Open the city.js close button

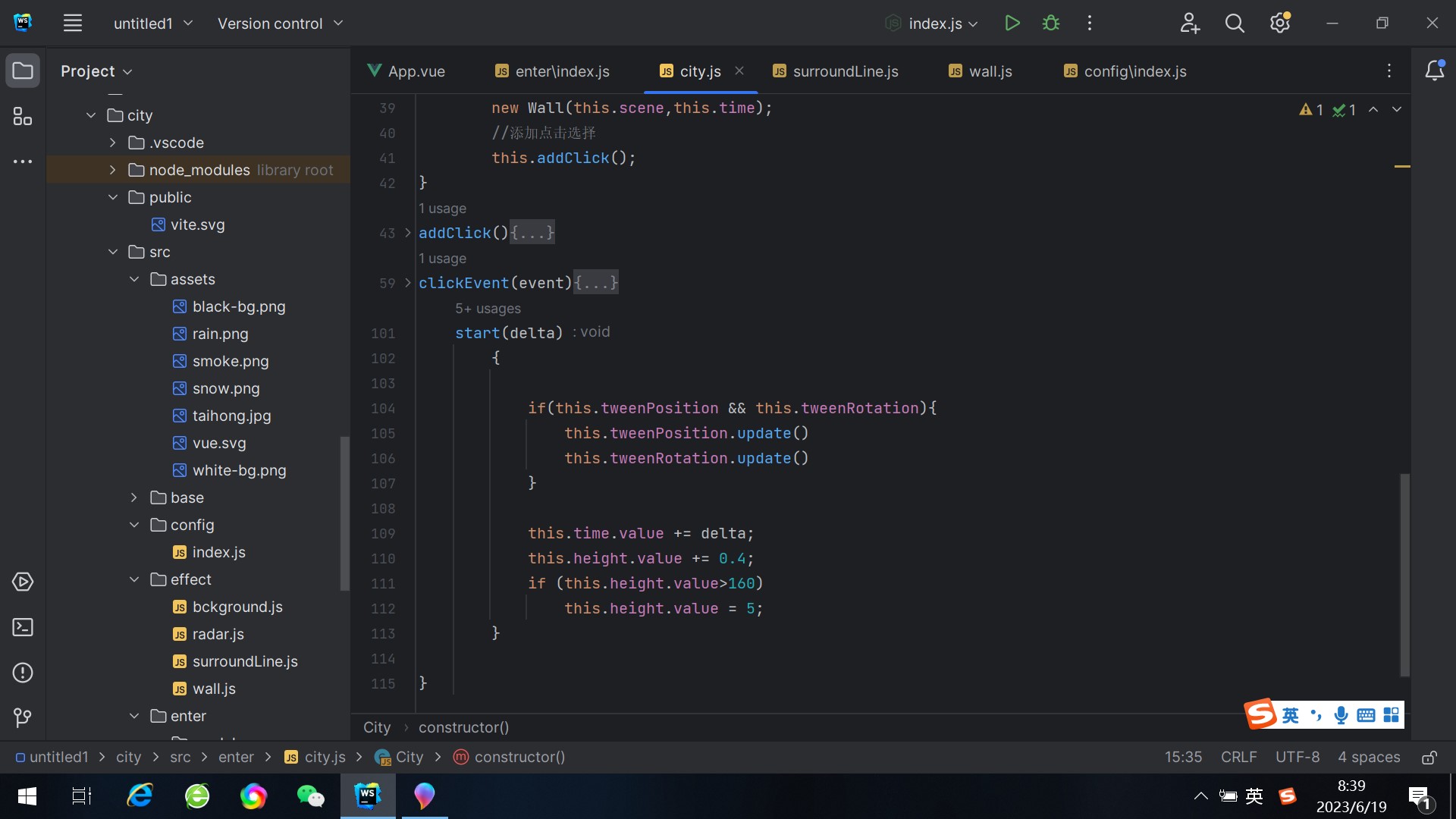[x=739, y=72]
